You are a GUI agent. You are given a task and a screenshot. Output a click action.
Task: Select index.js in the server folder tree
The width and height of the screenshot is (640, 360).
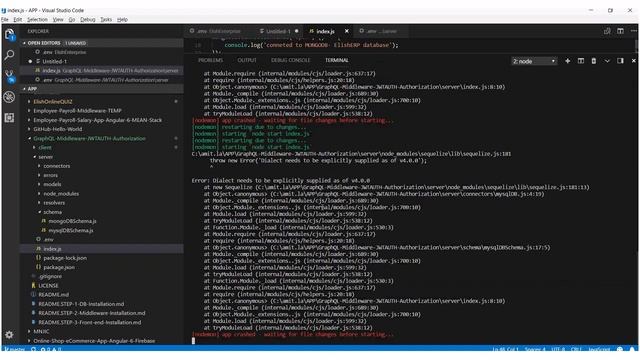(52, 249)
